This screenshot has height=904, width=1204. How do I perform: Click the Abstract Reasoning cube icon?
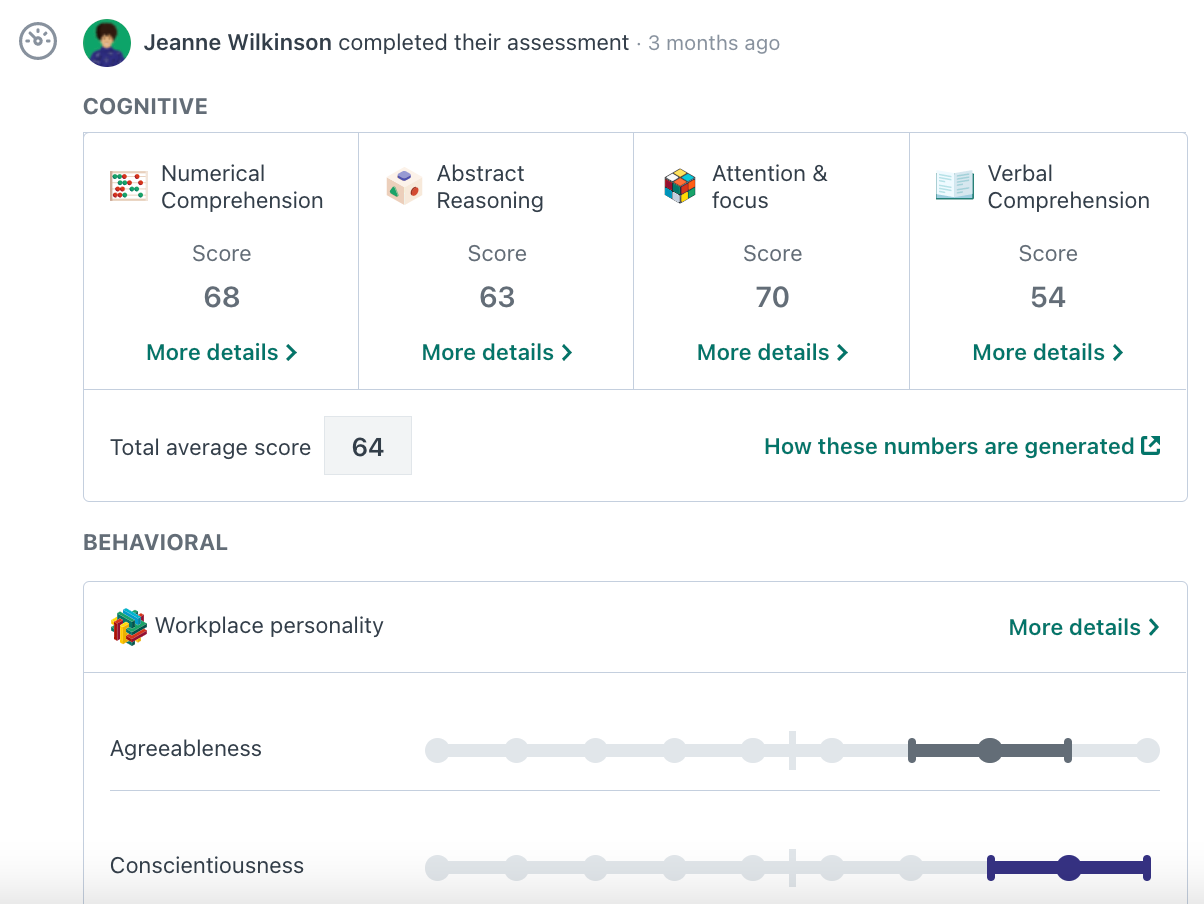pos(403,186)
